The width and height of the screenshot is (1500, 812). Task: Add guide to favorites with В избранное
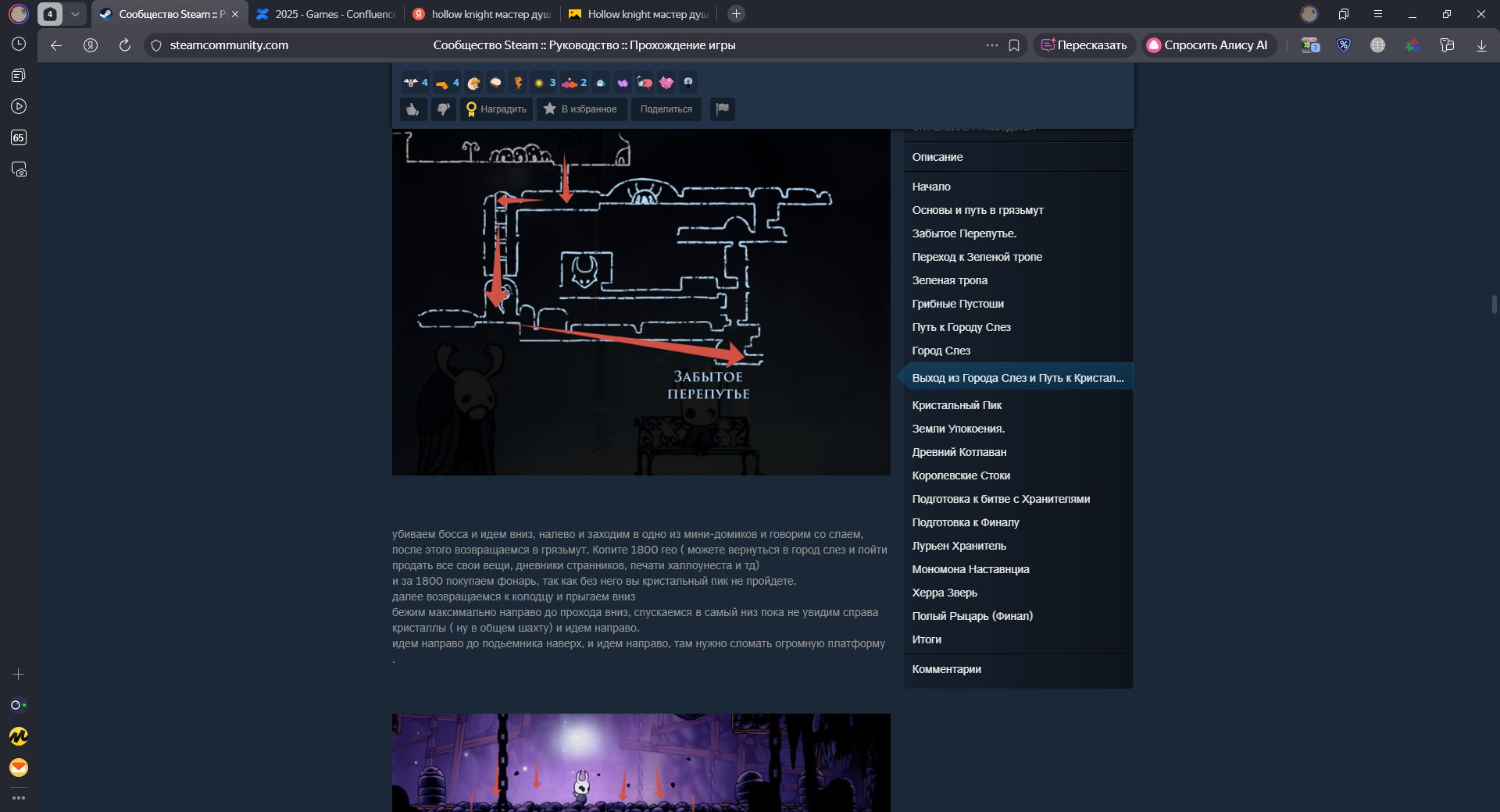pos(580,109)
